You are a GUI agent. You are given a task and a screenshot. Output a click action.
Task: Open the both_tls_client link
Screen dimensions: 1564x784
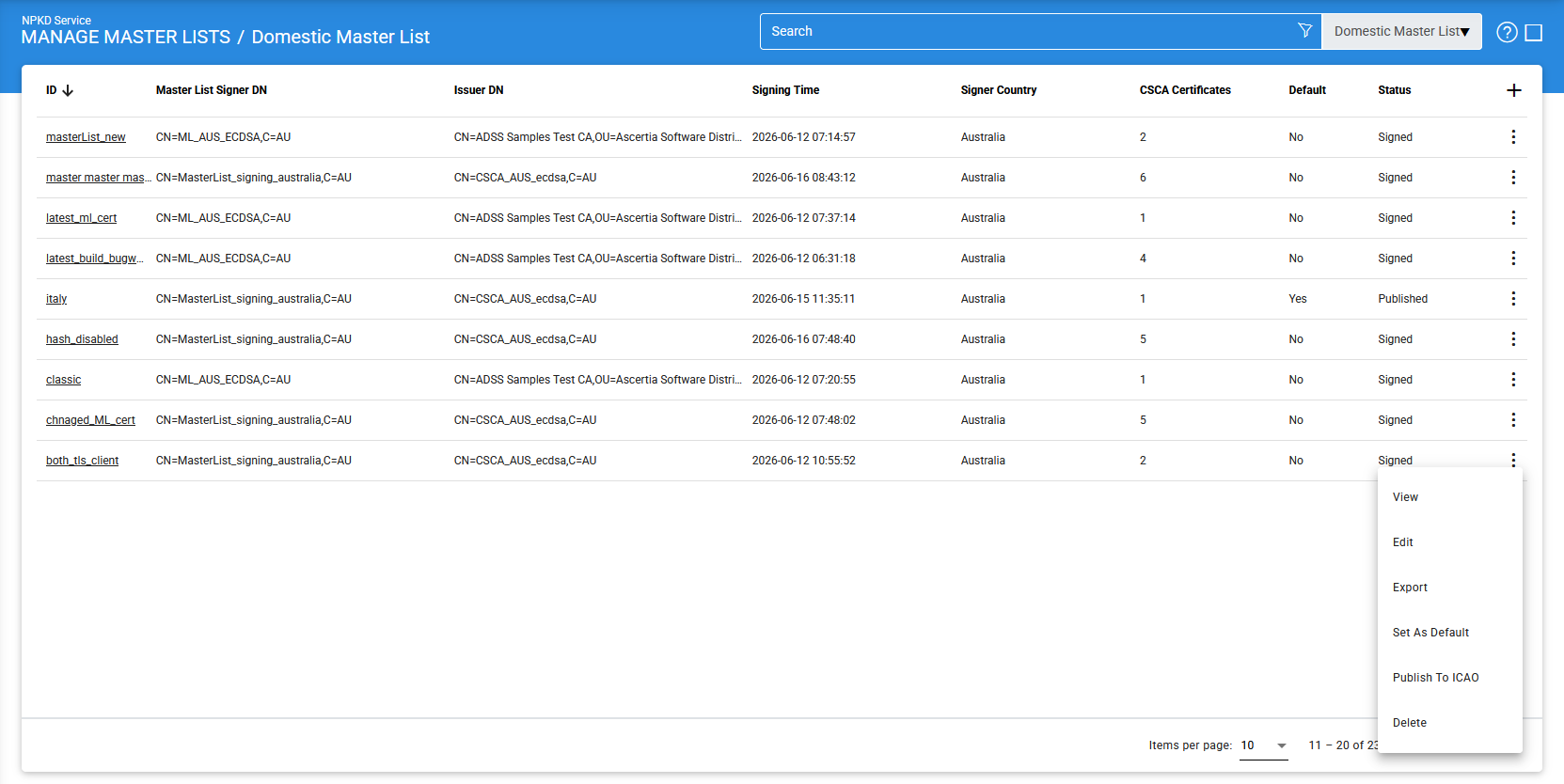pos(82,461)
